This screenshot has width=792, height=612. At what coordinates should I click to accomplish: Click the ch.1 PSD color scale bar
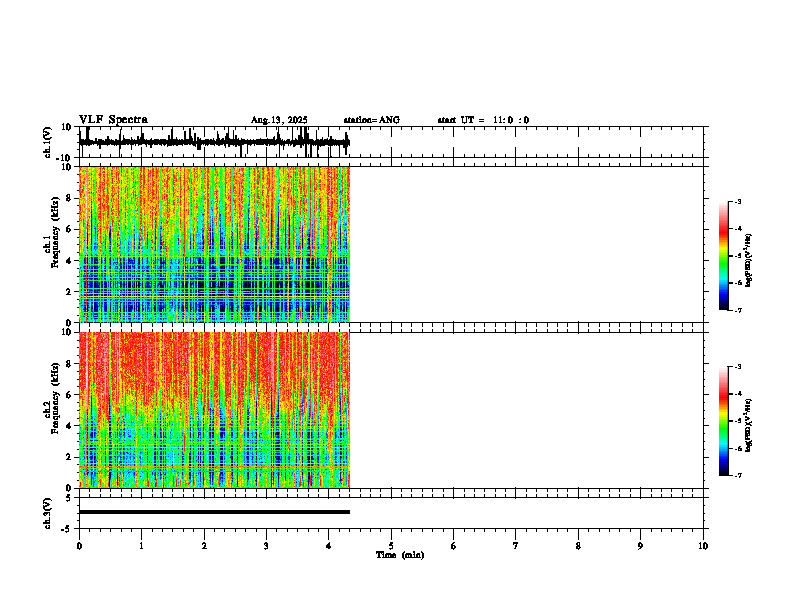[x=724, y=256]
